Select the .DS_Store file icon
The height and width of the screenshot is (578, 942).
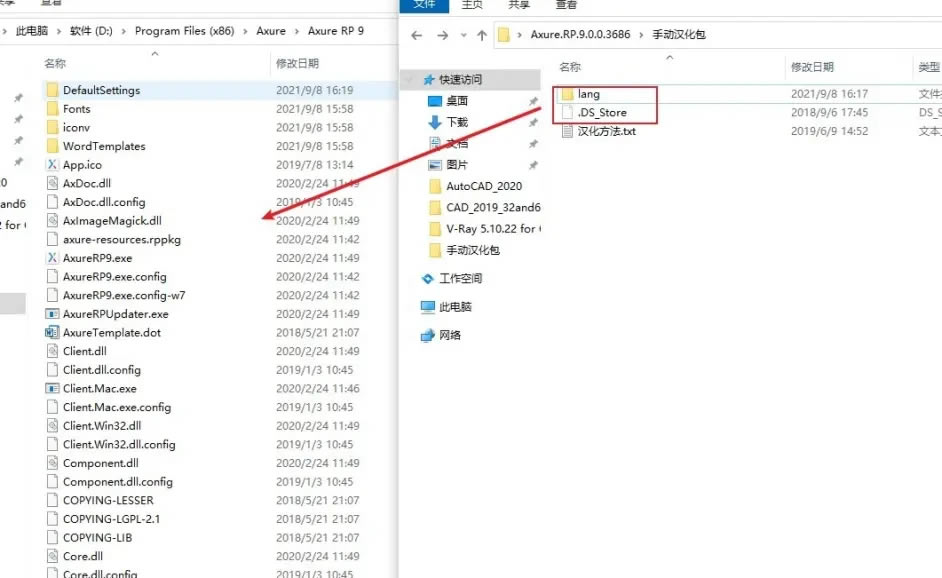(x=567, y=112)
